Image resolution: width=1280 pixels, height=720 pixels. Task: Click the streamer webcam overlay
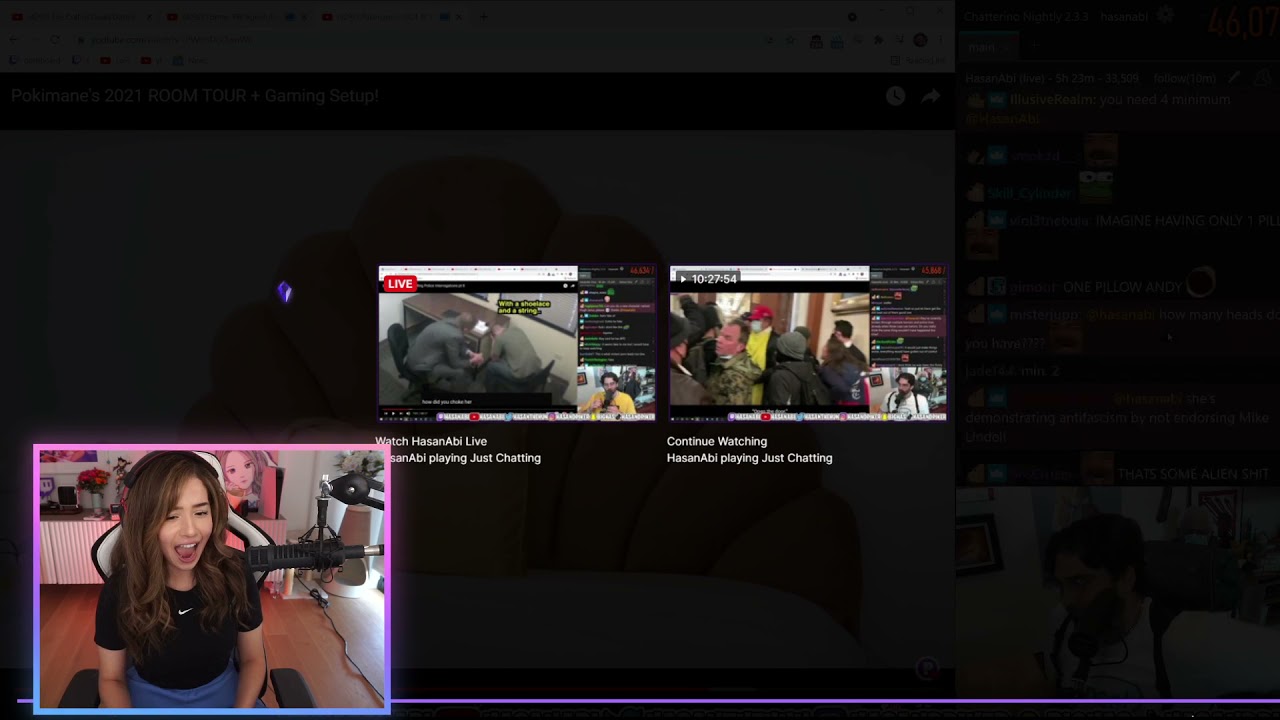click(x=212, y=578)
